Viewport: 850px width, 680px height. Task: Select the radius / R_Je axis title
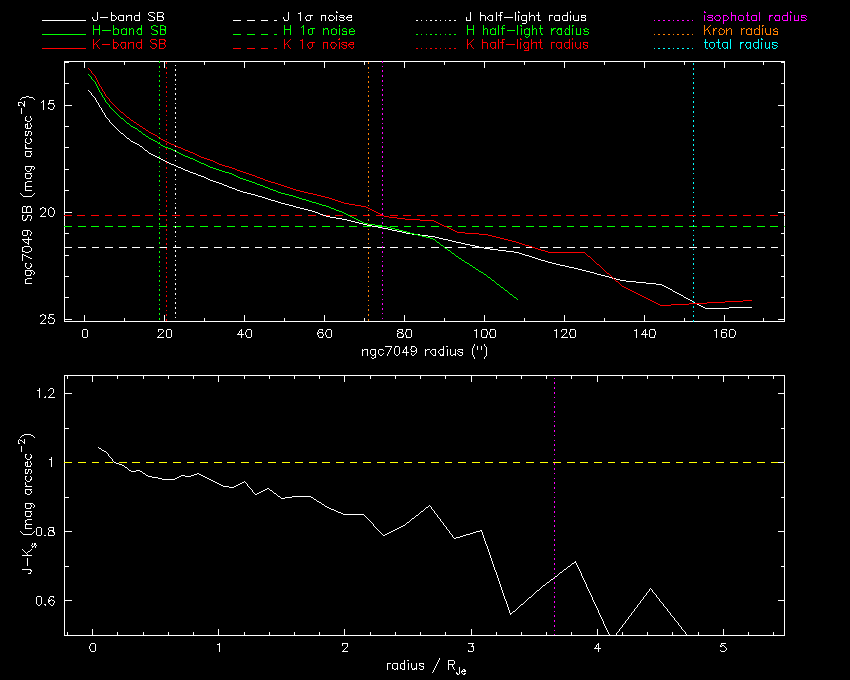pos(424,665)
